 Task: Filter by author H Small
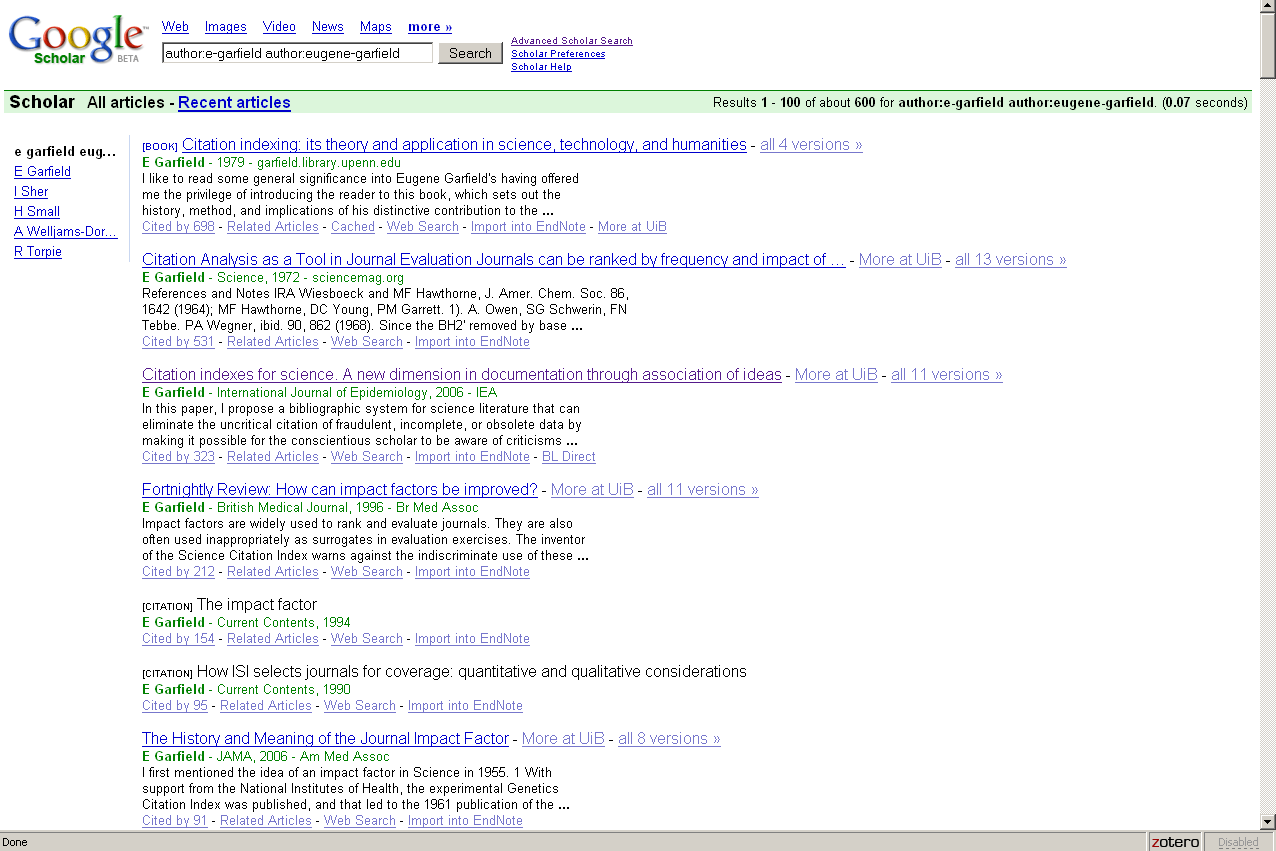(x=37, y=212)
